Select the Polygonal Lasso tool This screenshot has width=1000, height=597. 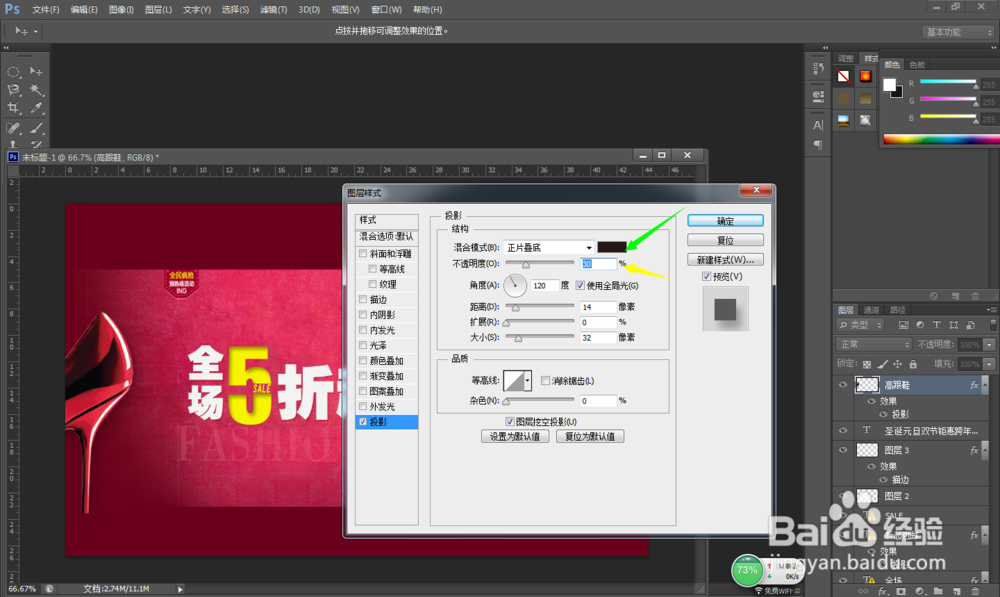(13, 90)
